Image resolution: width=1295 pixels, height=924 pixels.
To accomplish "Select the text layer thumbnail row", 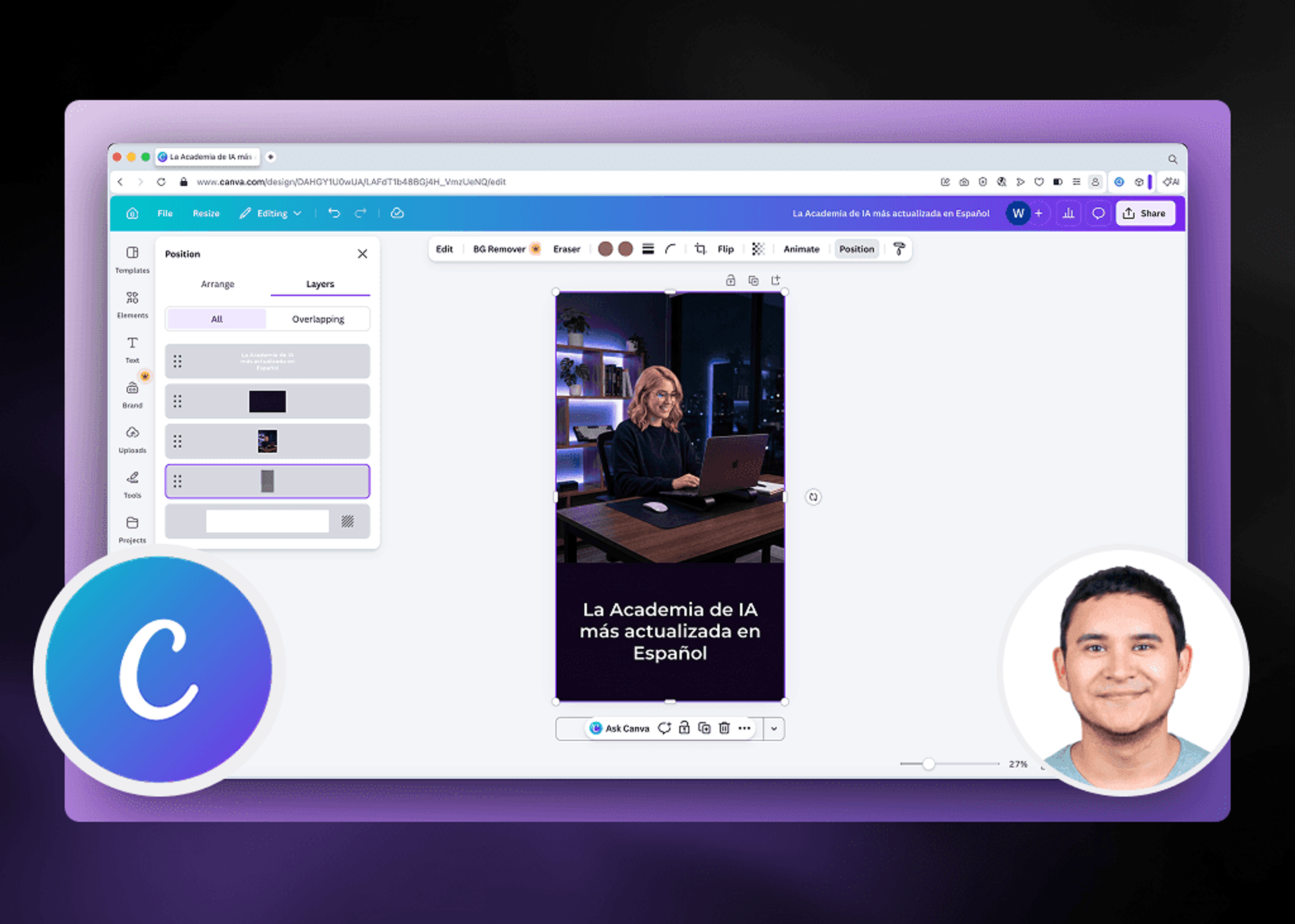I will coord(267,361).
